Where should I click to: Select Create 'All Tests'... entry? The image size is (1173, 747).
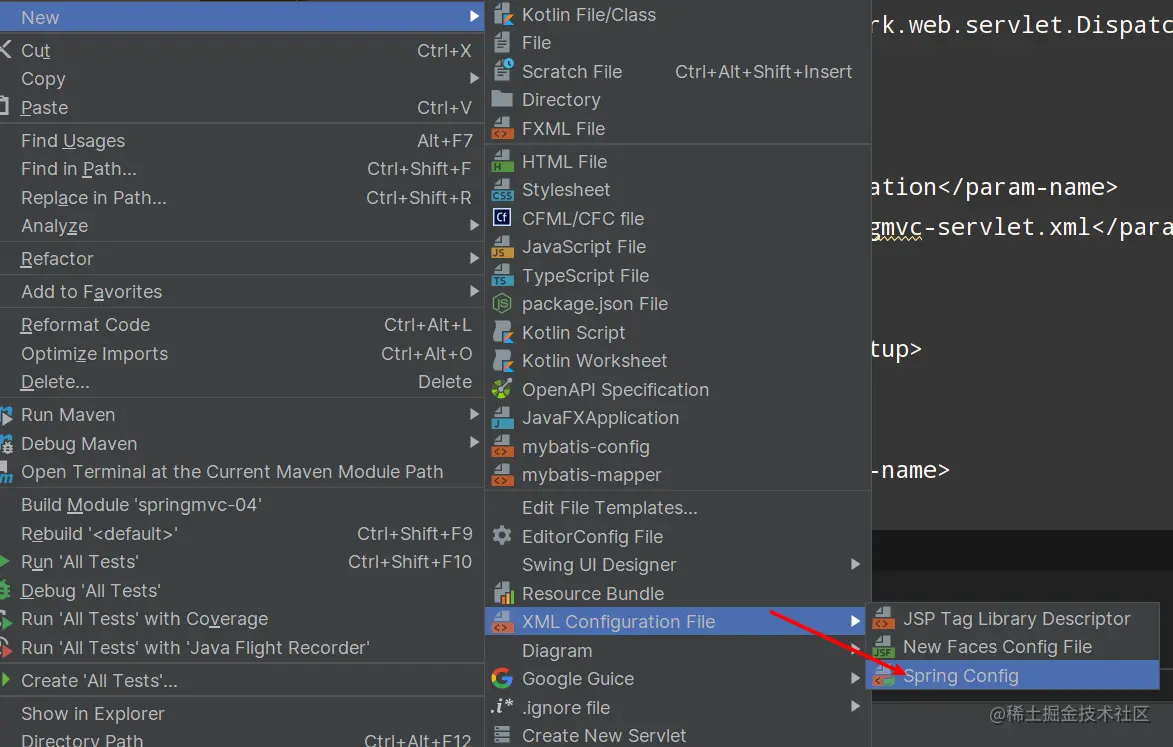tap(241, 681)
